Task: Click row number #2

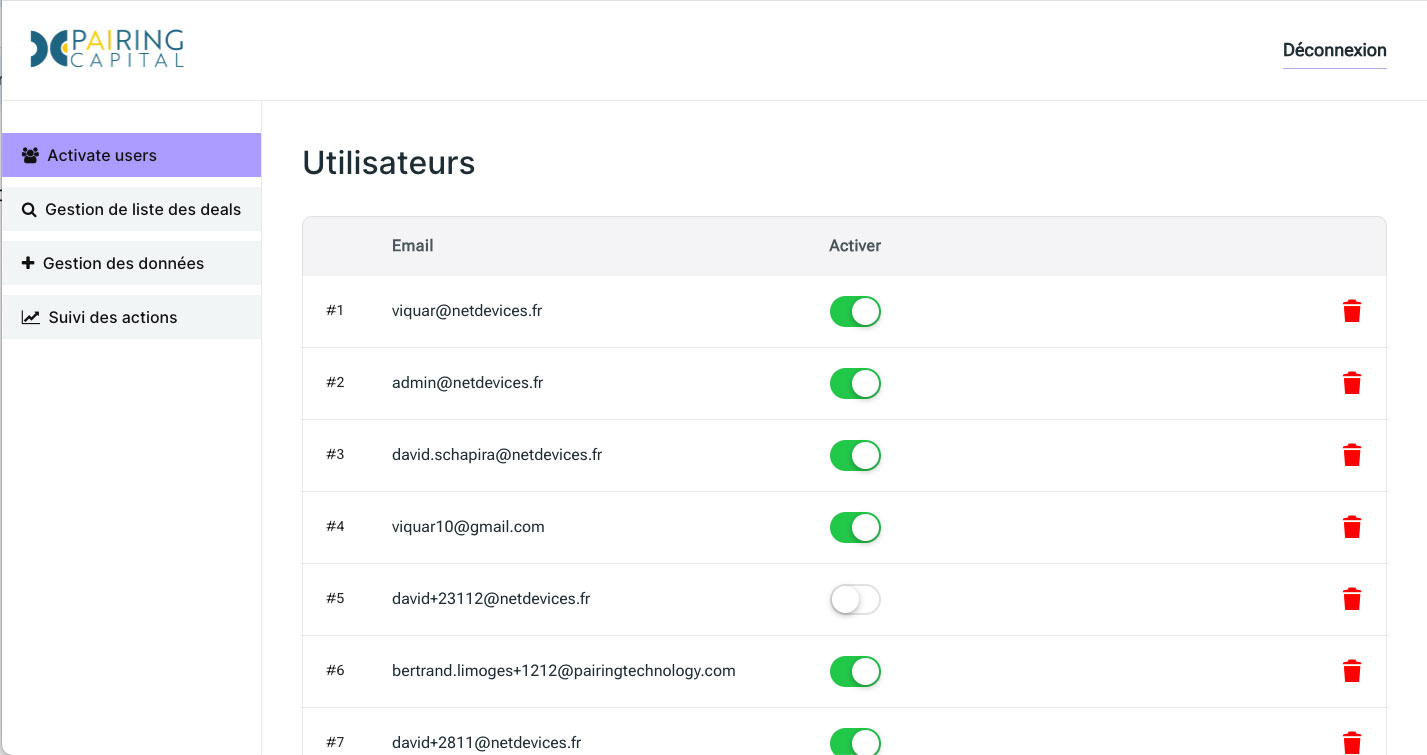Action: click(335, 383)
